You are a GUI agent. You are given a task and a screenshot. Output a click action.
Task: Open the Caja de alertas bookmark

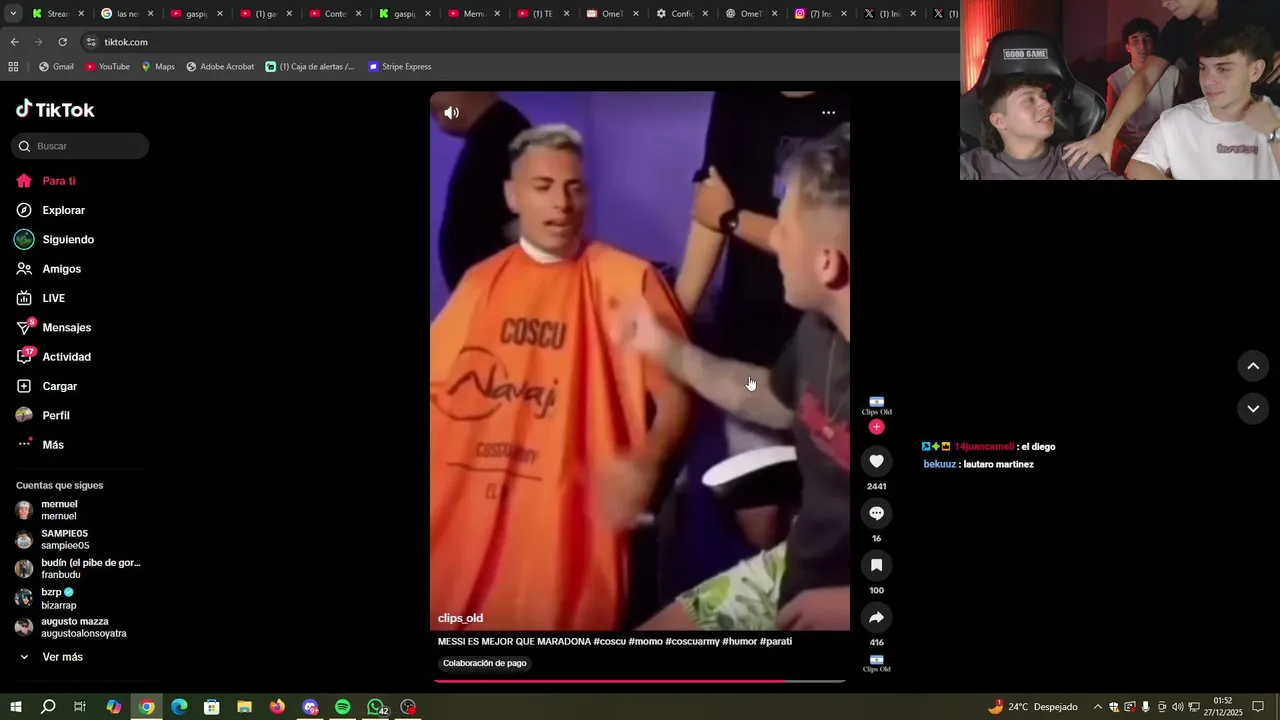click(x=310, y=67)
